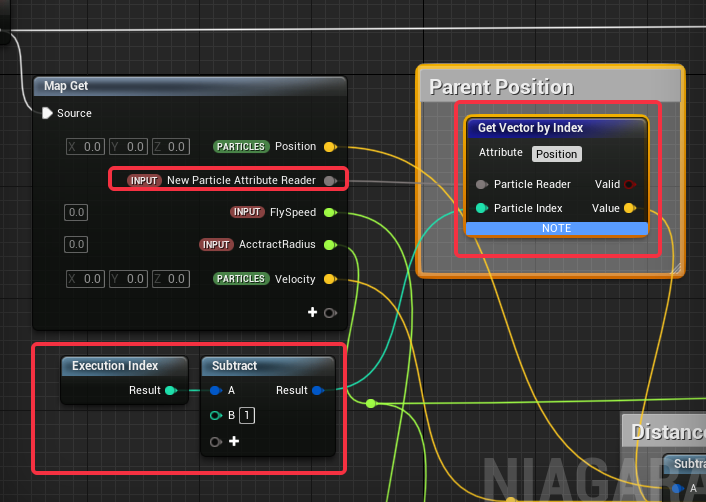Click the Particle Index input pin
Screen dimensions: 706x502
(x=482, y=209)
